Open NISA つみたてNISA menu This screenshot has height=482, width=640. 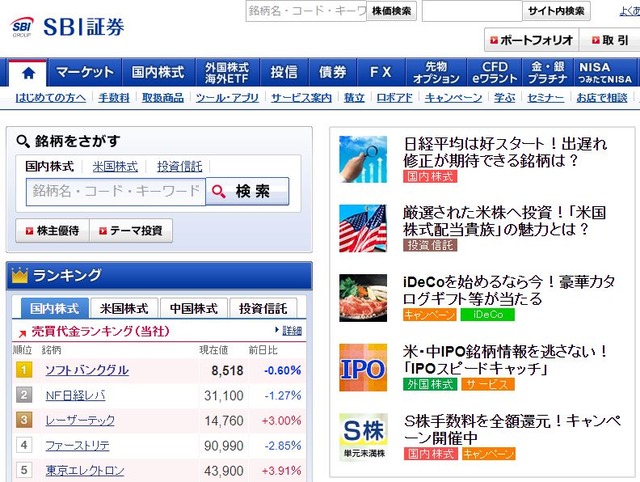point(605,72)
